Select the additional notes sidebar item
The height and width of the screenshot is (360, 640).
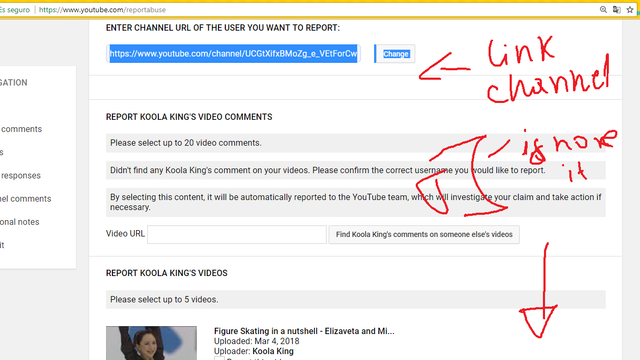click(x=20, y=222)
